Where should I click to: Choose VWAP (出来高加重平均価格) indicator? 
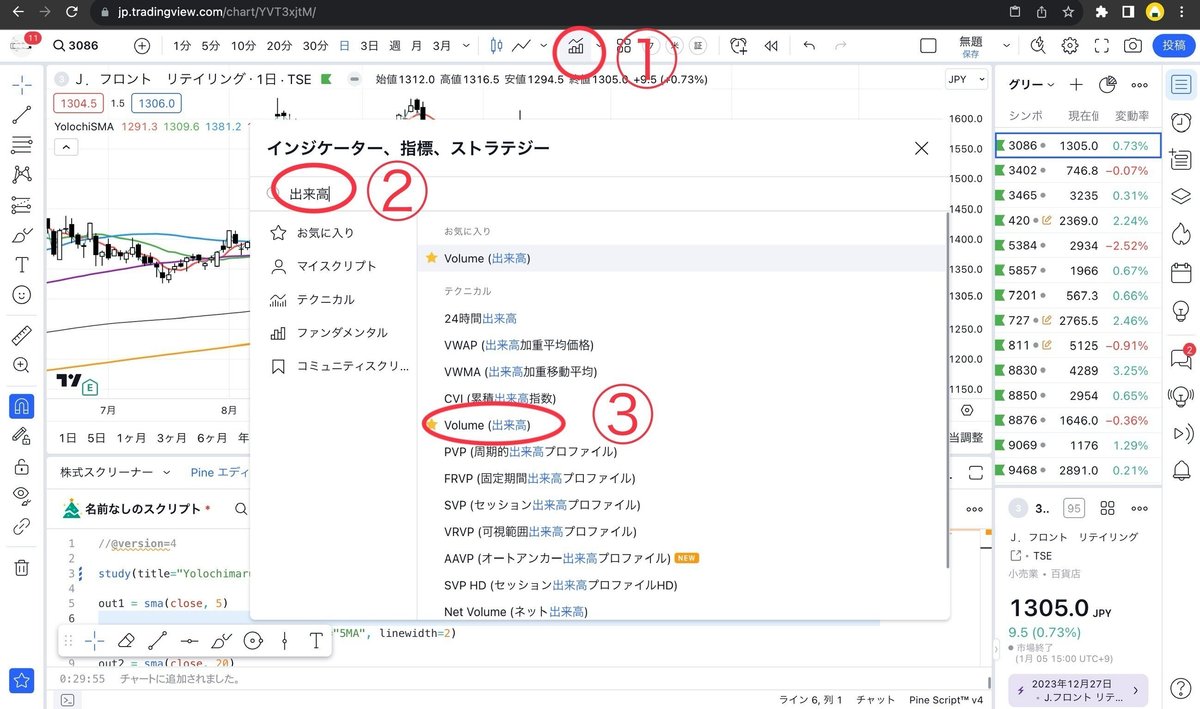pos(681,345)
